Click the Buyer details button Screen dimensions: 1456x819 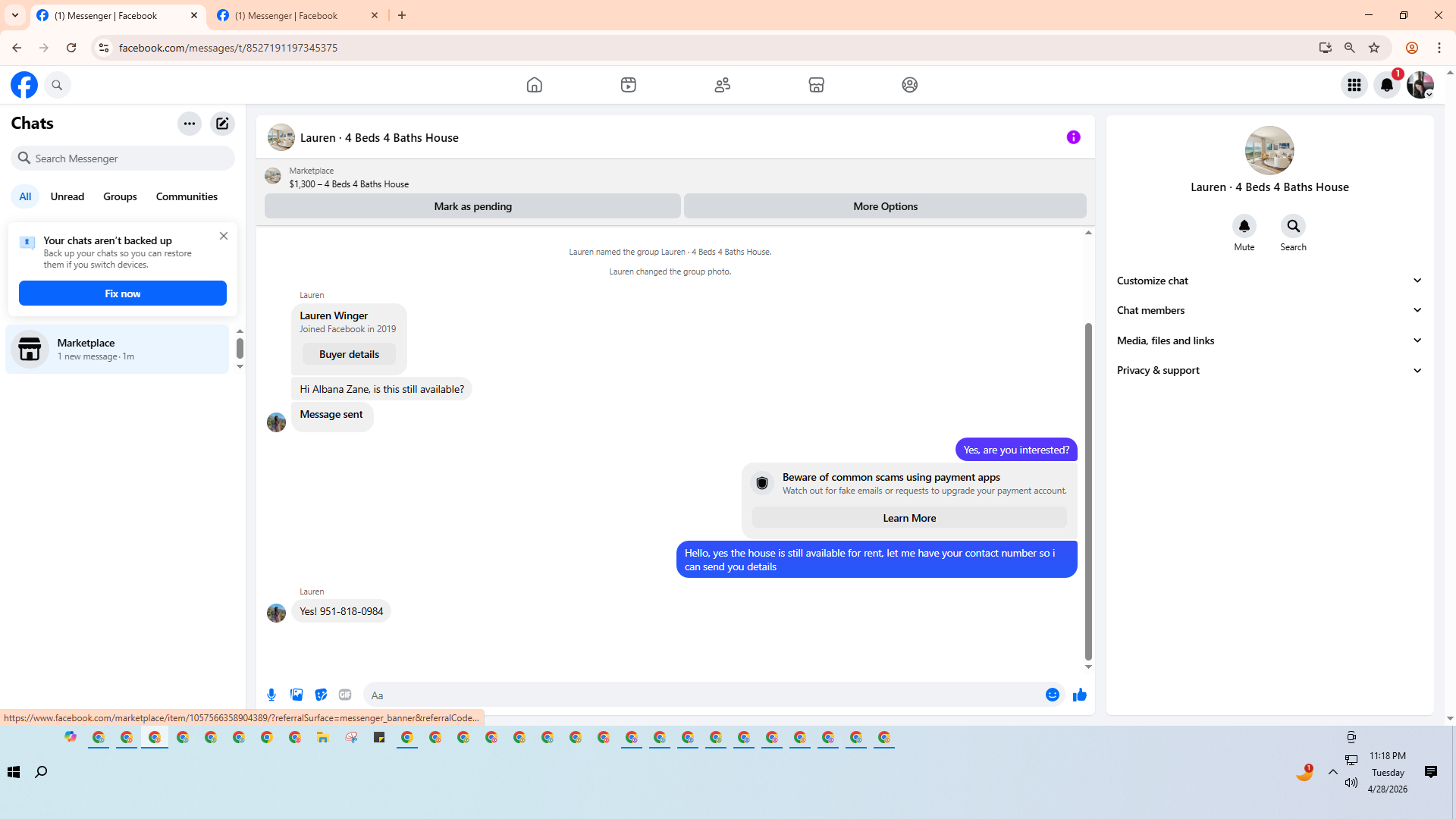(x=349, y=354)
